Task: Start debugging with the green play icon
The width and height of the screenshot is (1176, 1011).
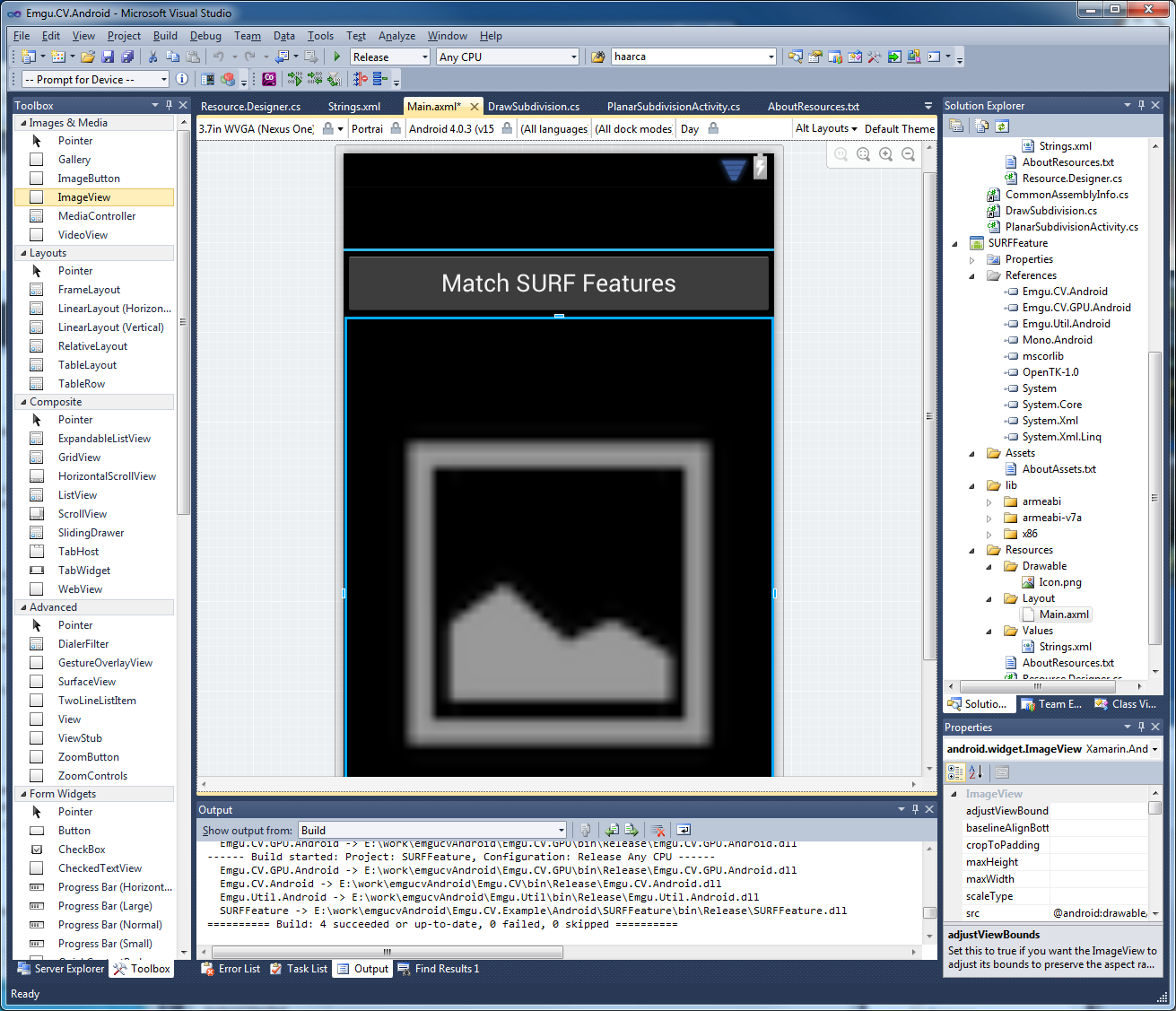Action: click(x=337, y=57)
